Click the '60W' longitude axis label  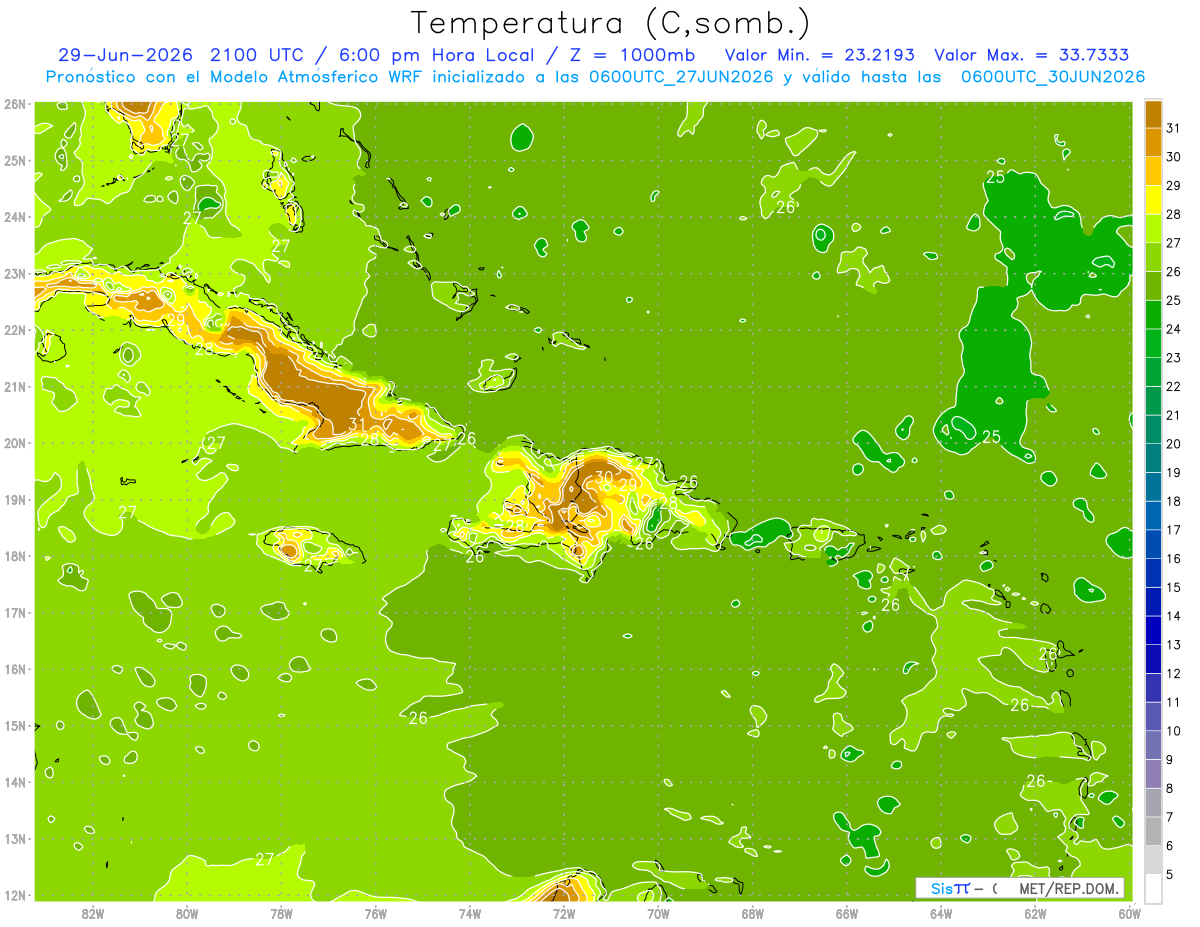[x=1129, y=913]
